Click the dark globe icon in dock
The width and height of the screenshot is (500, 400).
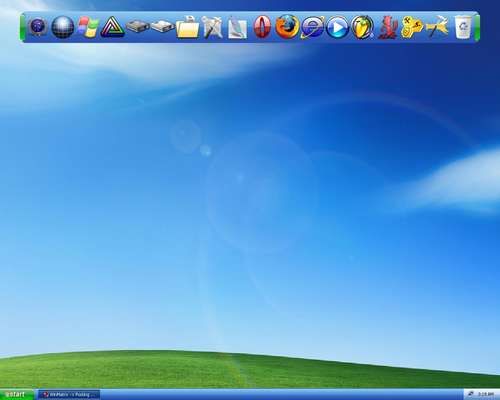pos(63,27)
